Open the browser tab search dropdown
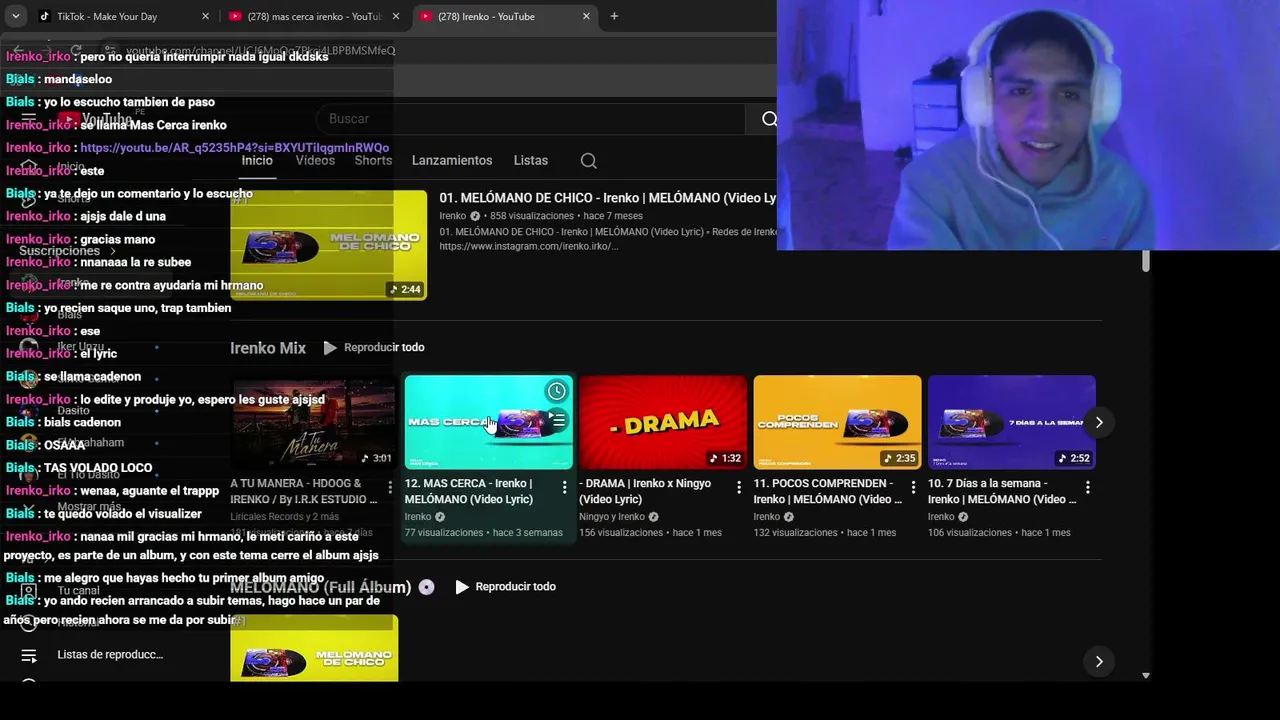 pos(15,16)
